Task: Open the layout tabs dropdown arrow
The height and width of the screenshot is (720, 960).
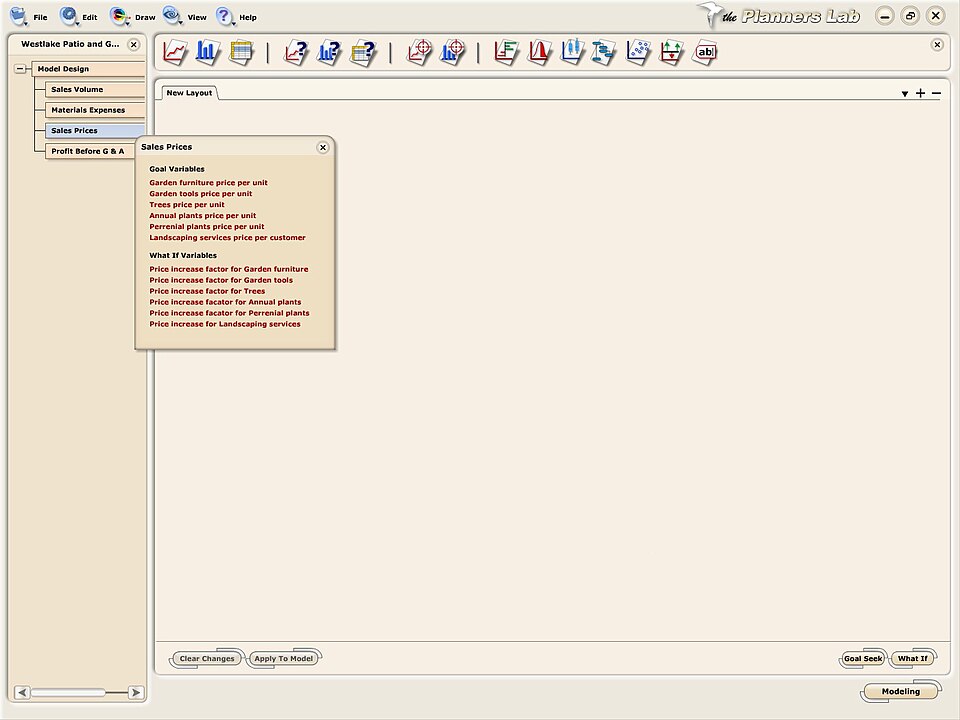Action: click(904, 94)
